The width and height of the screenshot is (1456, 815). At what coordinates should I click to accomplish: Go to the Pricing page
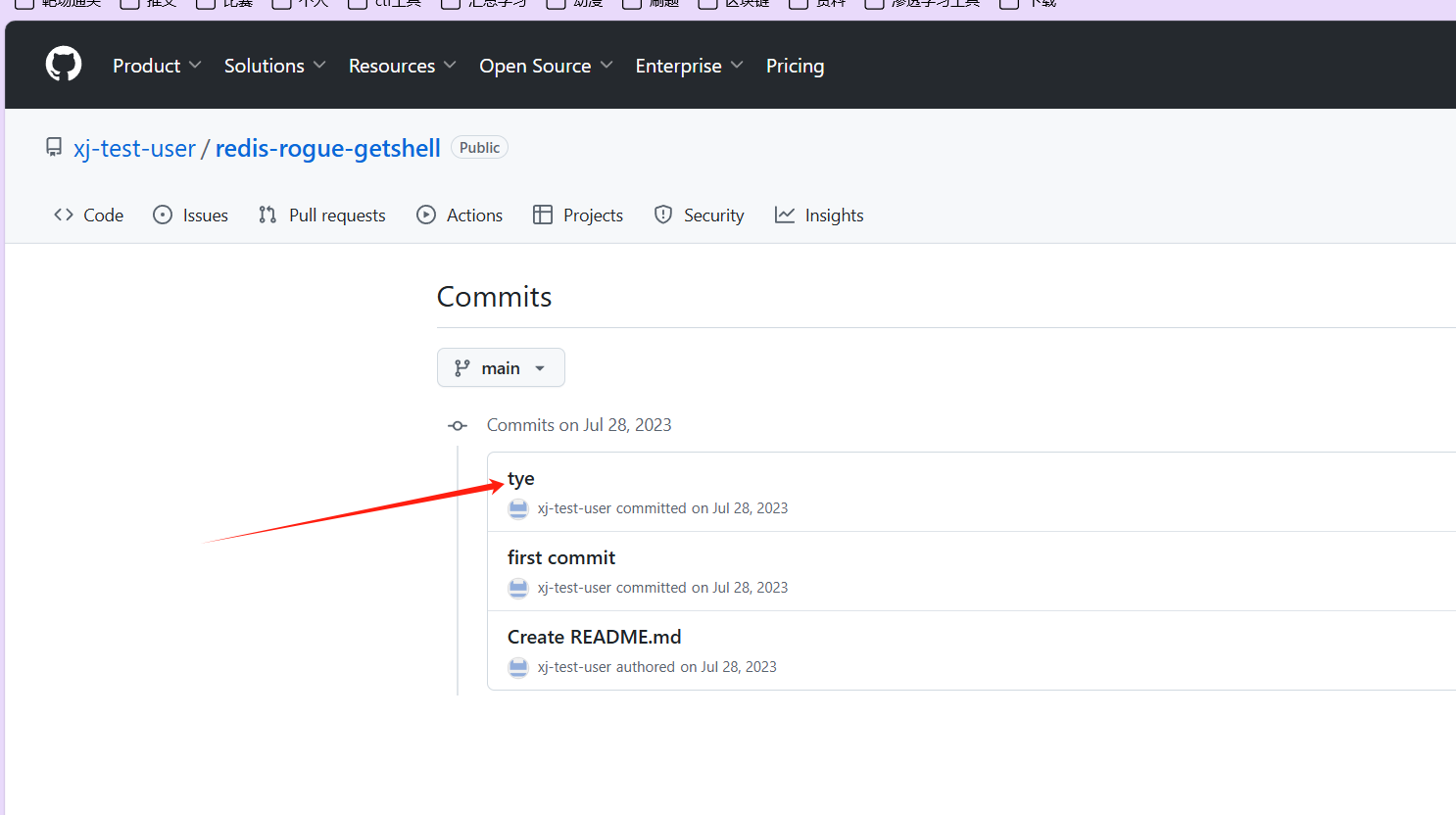coord(795,66)
